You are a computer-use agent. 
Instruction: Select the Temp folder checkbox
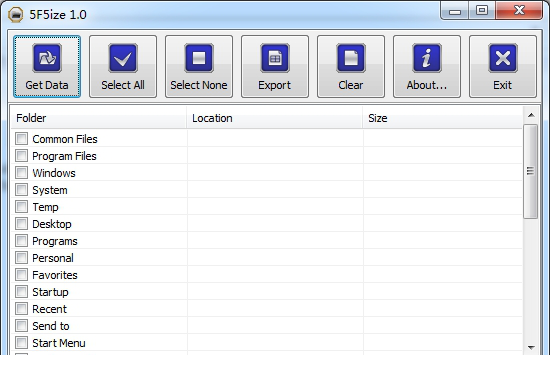tap(21, 207)
